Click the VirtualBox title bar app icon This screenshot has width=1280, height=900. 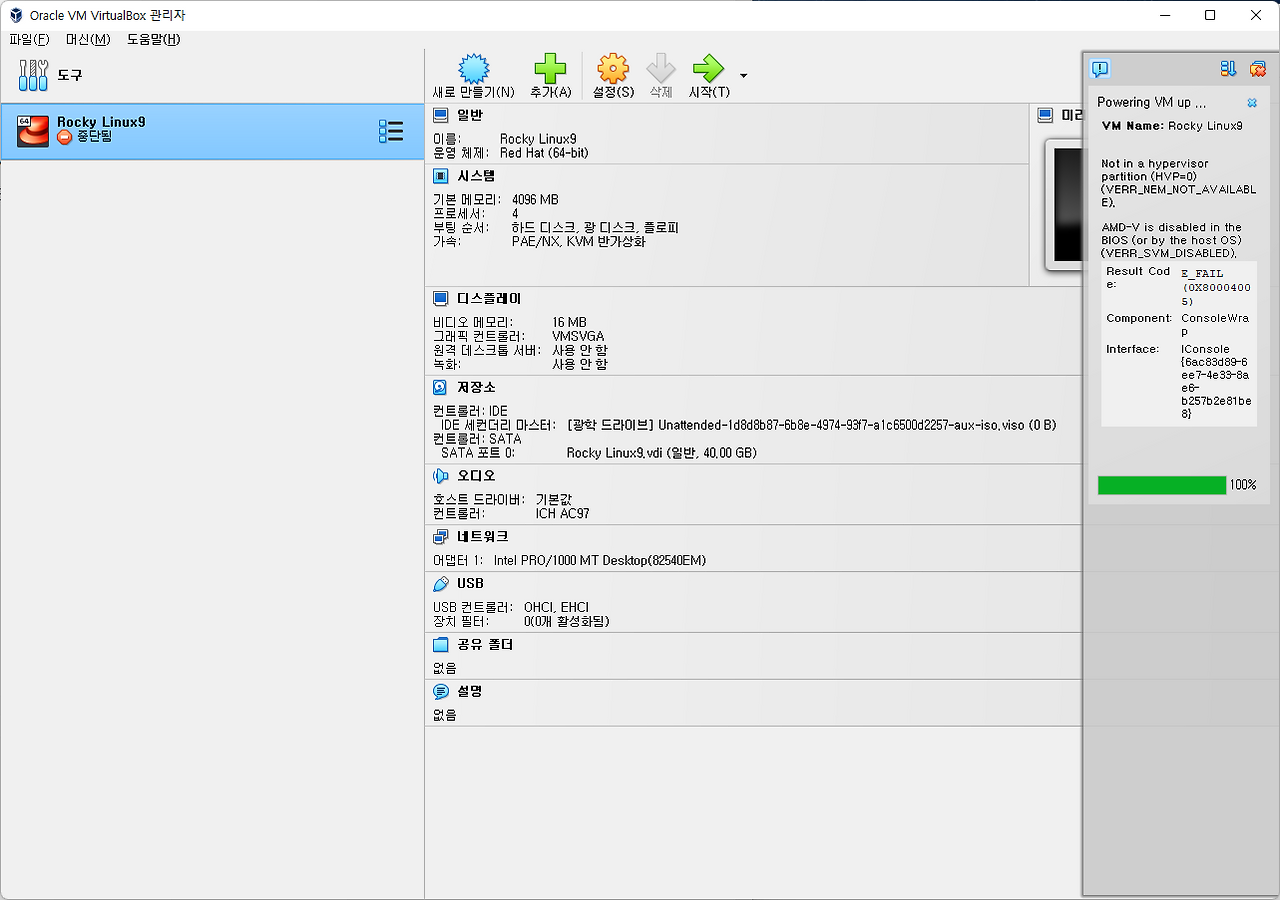click(16, 15)
